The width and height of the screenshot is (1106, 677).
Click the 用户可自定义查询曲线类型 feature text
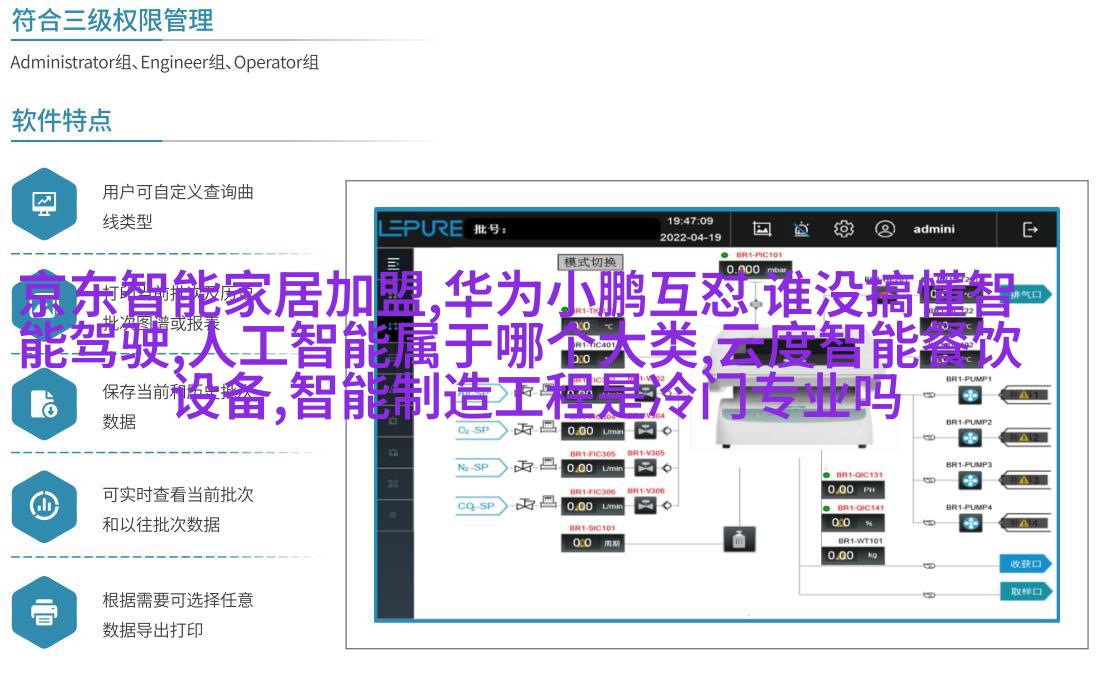coord(178,207)
